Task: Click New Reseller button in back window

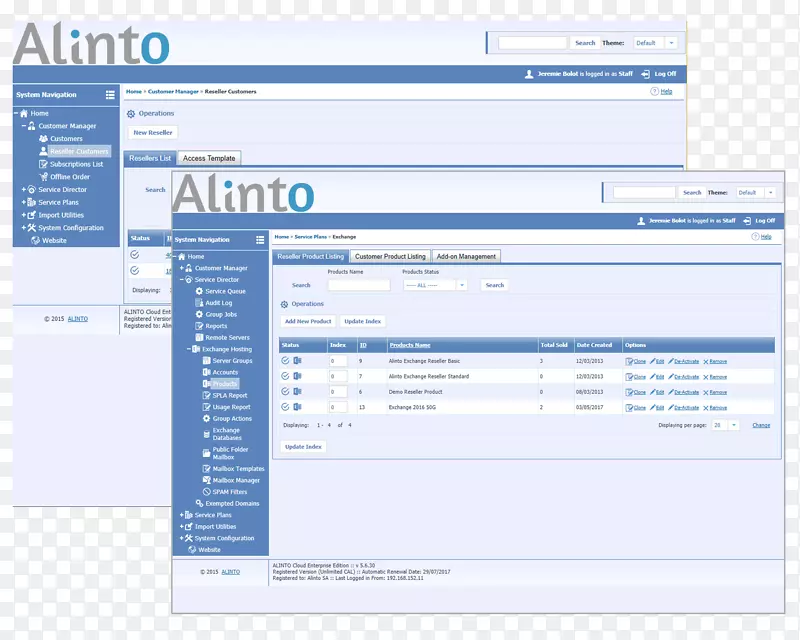Action: point(153,133)
